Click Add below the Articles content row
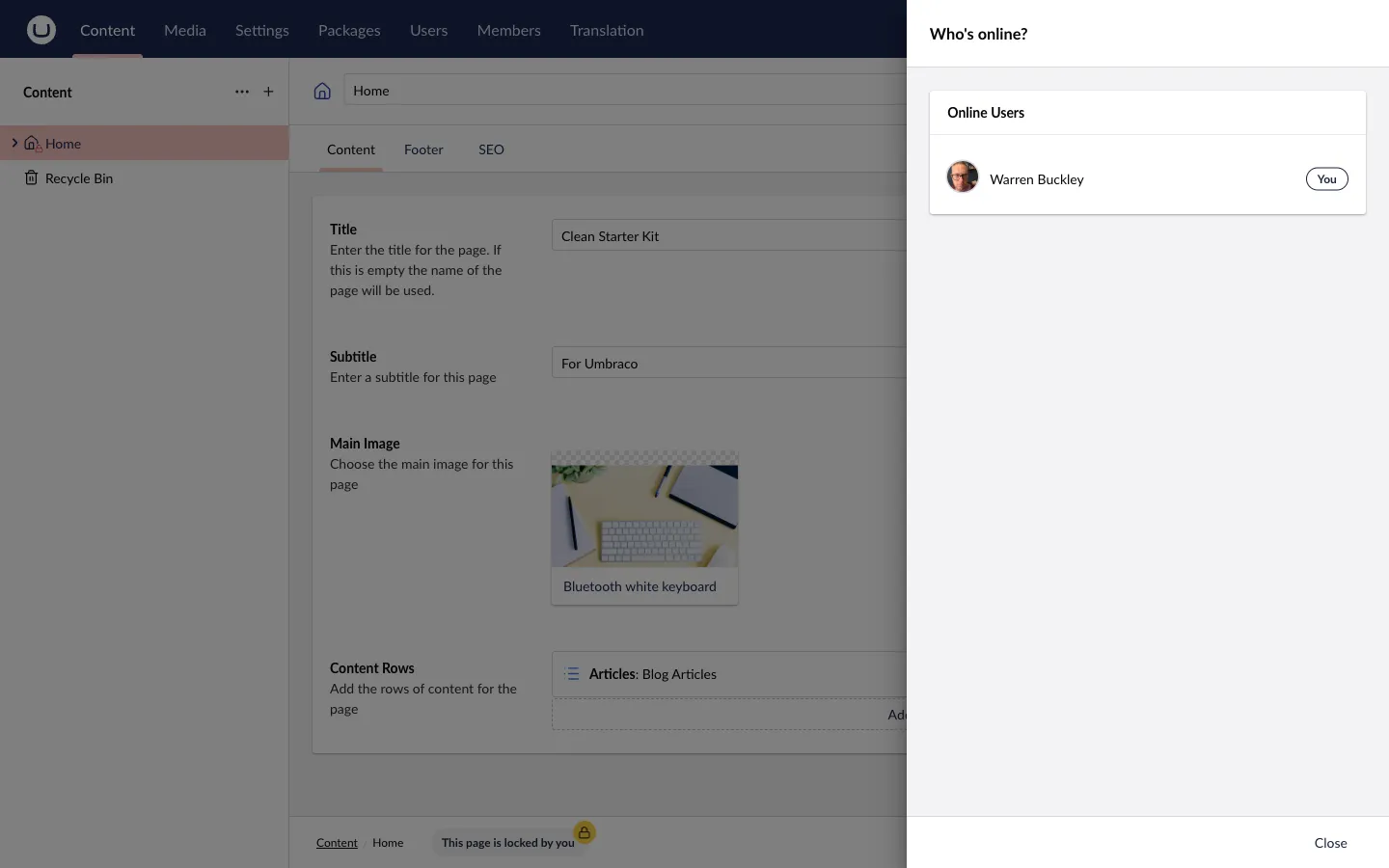Screen dimensions: 1389x868 coord(897,715)
